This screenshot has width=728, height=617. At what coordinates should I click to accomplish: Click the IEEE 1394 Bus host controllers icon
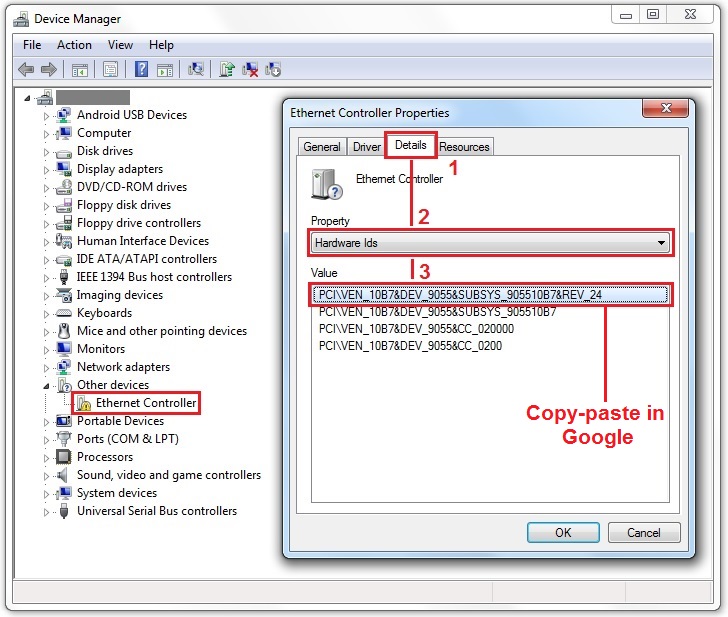point(64,277)
